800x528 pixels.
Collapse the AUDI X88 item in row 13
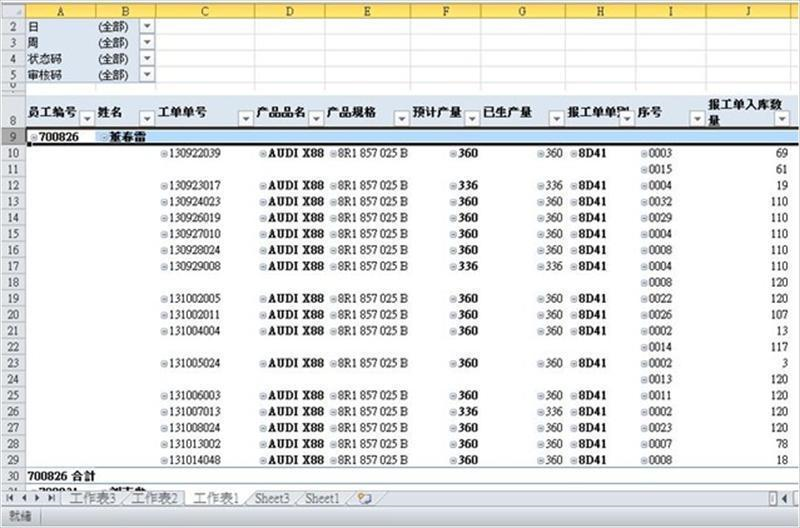click(x=263, y=202)
